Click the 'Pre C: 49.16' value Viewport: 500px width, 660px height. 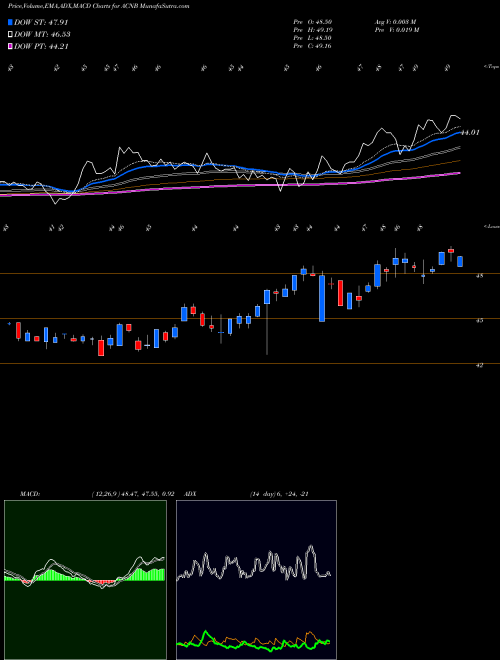[312, 46]
